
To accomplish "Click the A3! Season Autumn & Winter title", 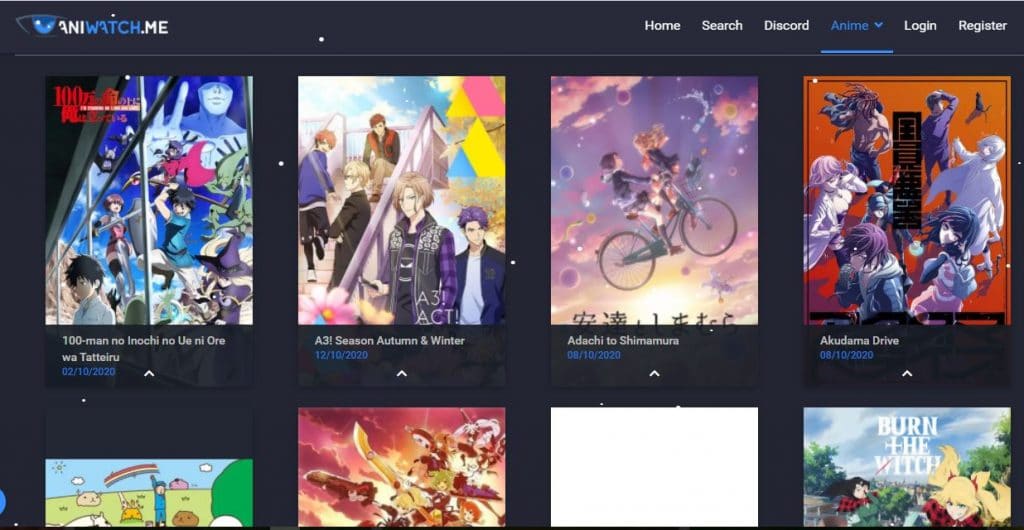I will coord(390,340).
